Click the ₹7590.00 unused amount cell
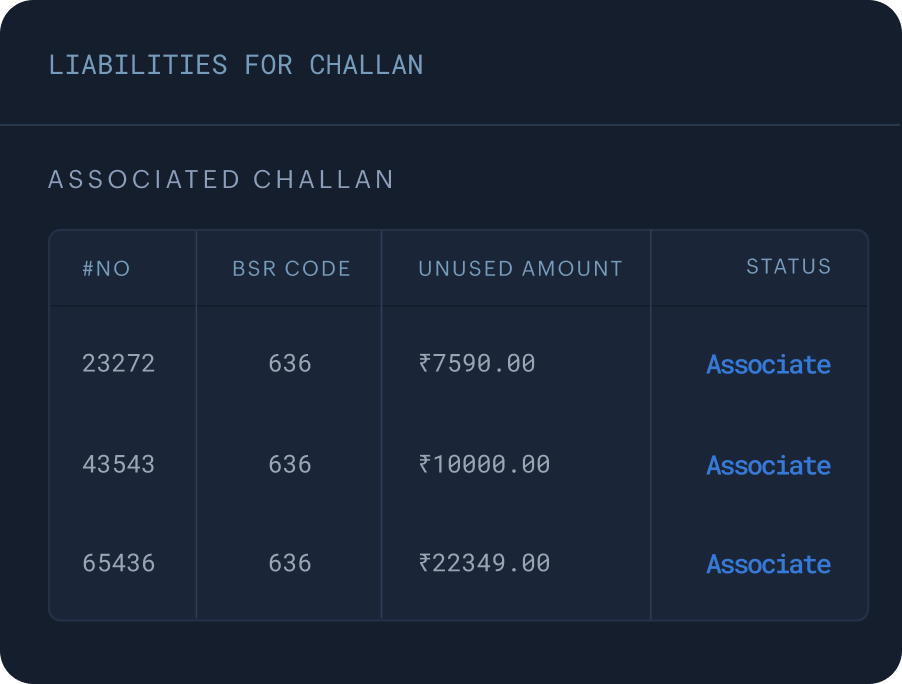This screenshot has height=684, width=902. click(480, 364)
